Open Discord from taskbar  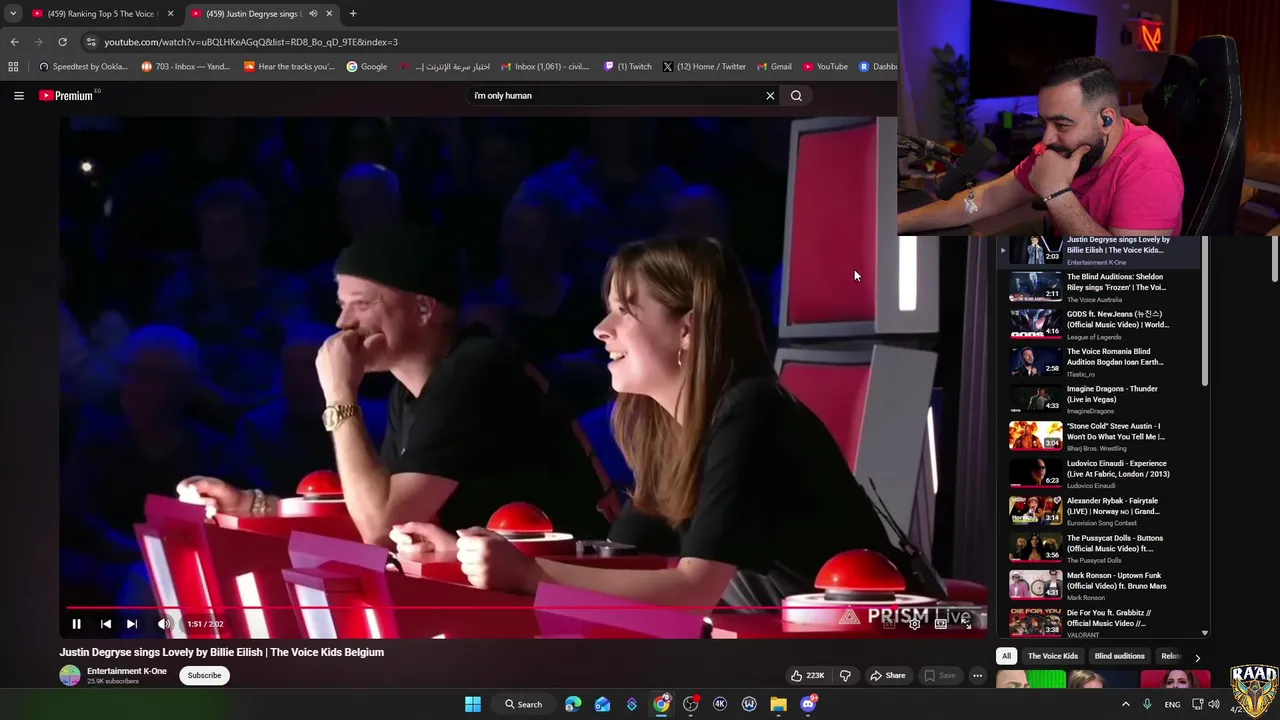(x=808, y=704)
